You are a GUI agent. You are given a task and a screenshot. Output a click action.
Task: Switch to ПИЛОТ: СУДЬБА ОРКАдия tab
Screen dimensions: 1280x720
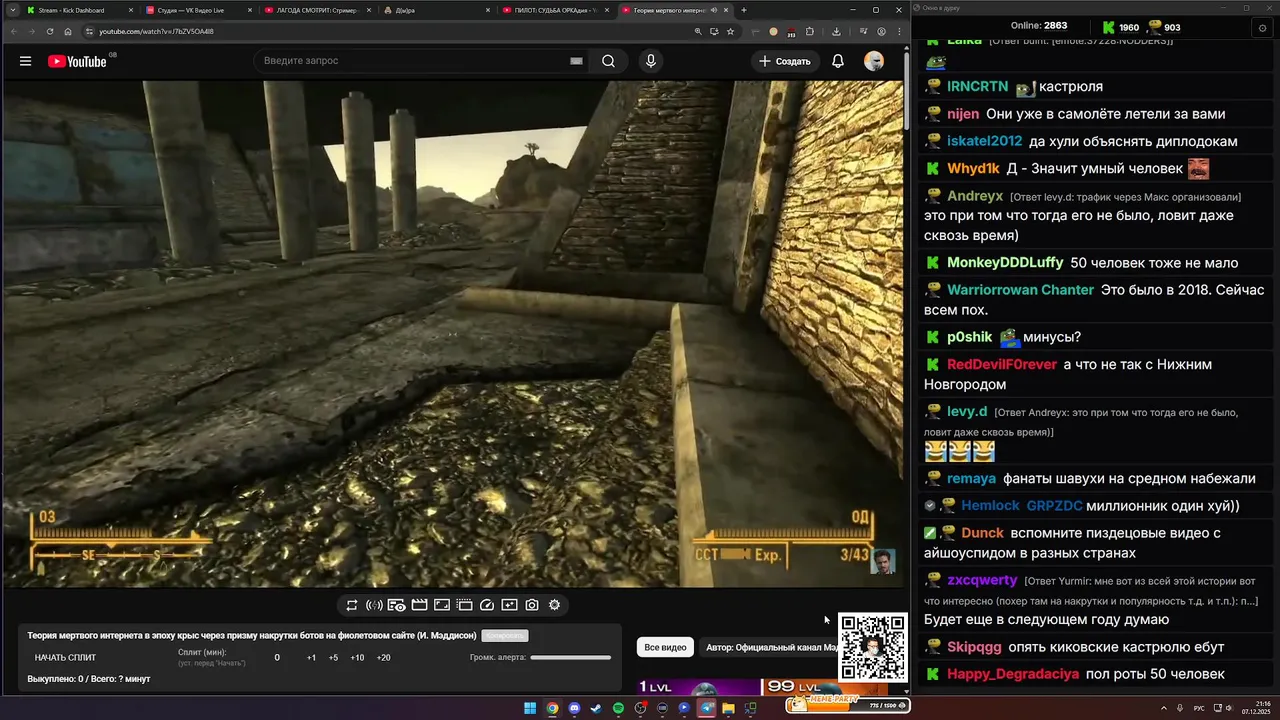coord(556,10)
